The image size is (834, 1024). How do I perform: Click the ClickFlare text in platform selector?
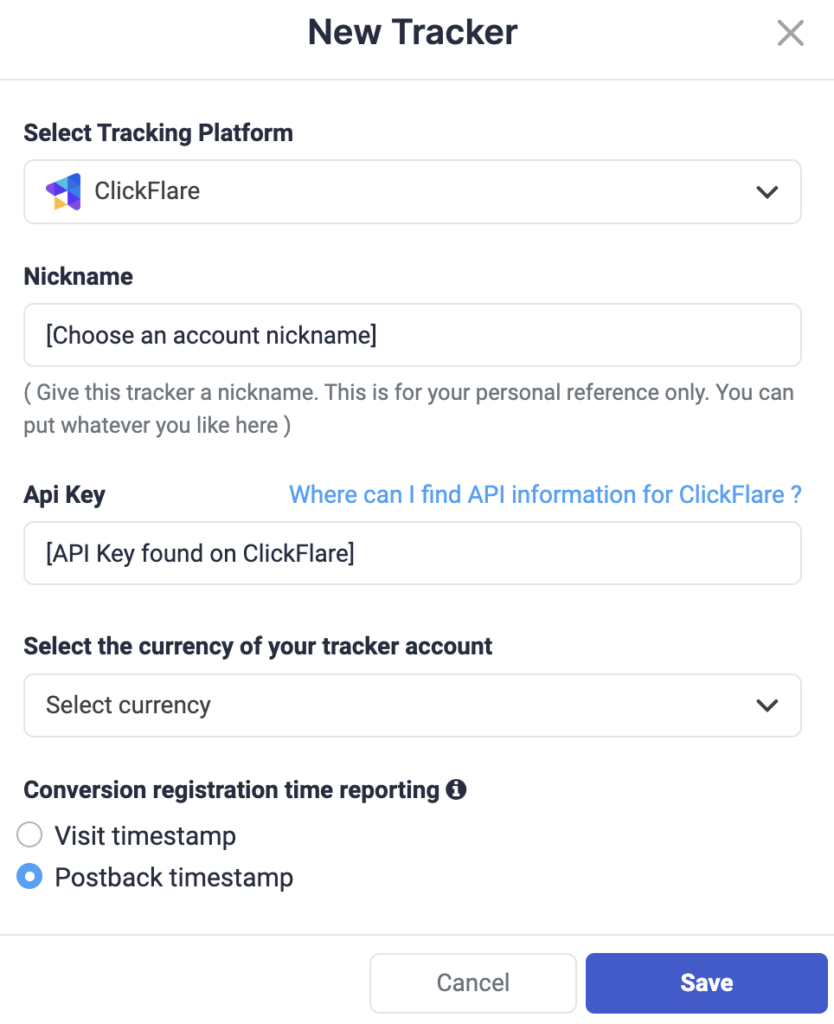point(147,191)
